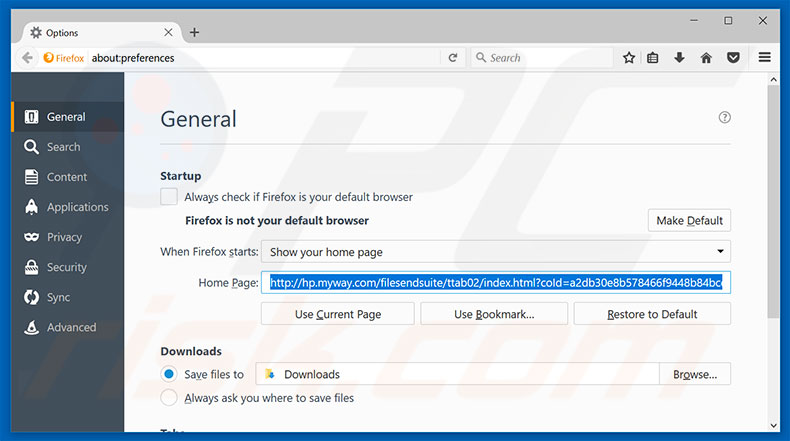
Task: Open the General preferences pane
Action: point(68,117)
